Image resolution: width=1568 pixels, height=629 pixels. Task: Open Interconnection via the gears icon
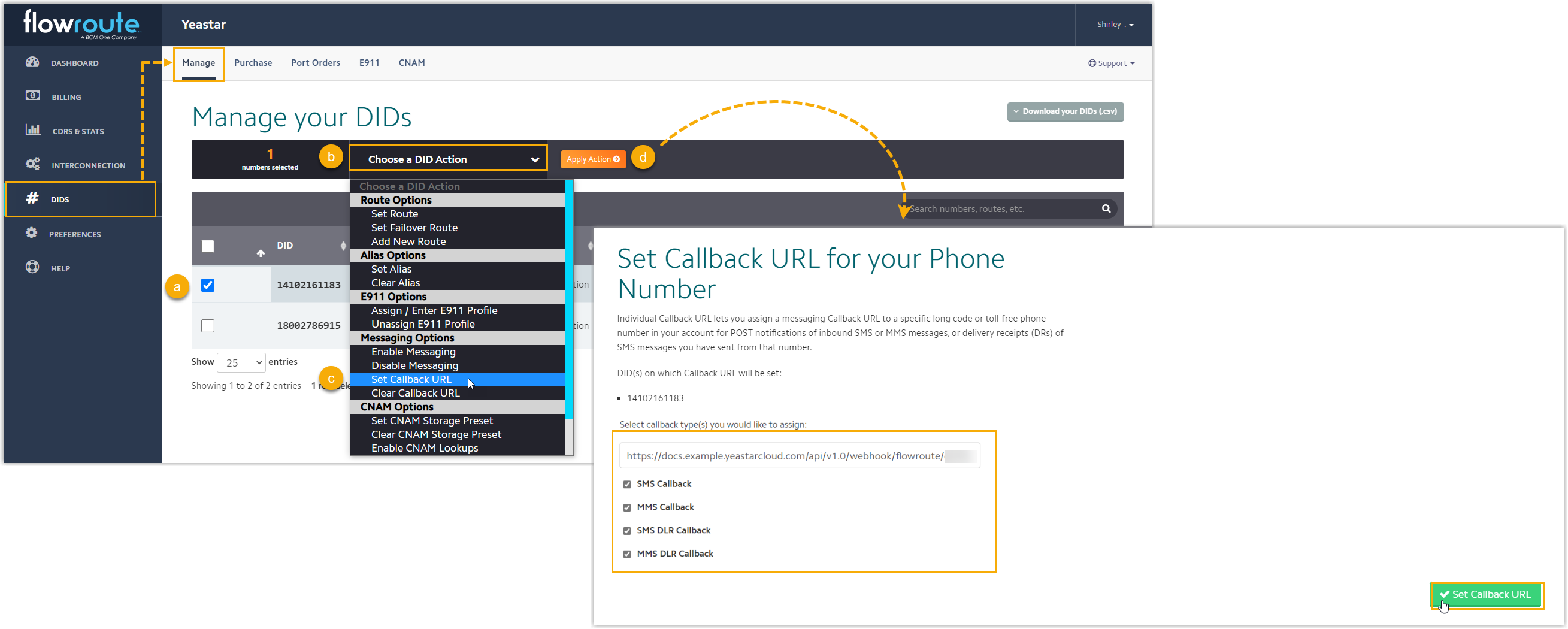click(x=32, y=164)
